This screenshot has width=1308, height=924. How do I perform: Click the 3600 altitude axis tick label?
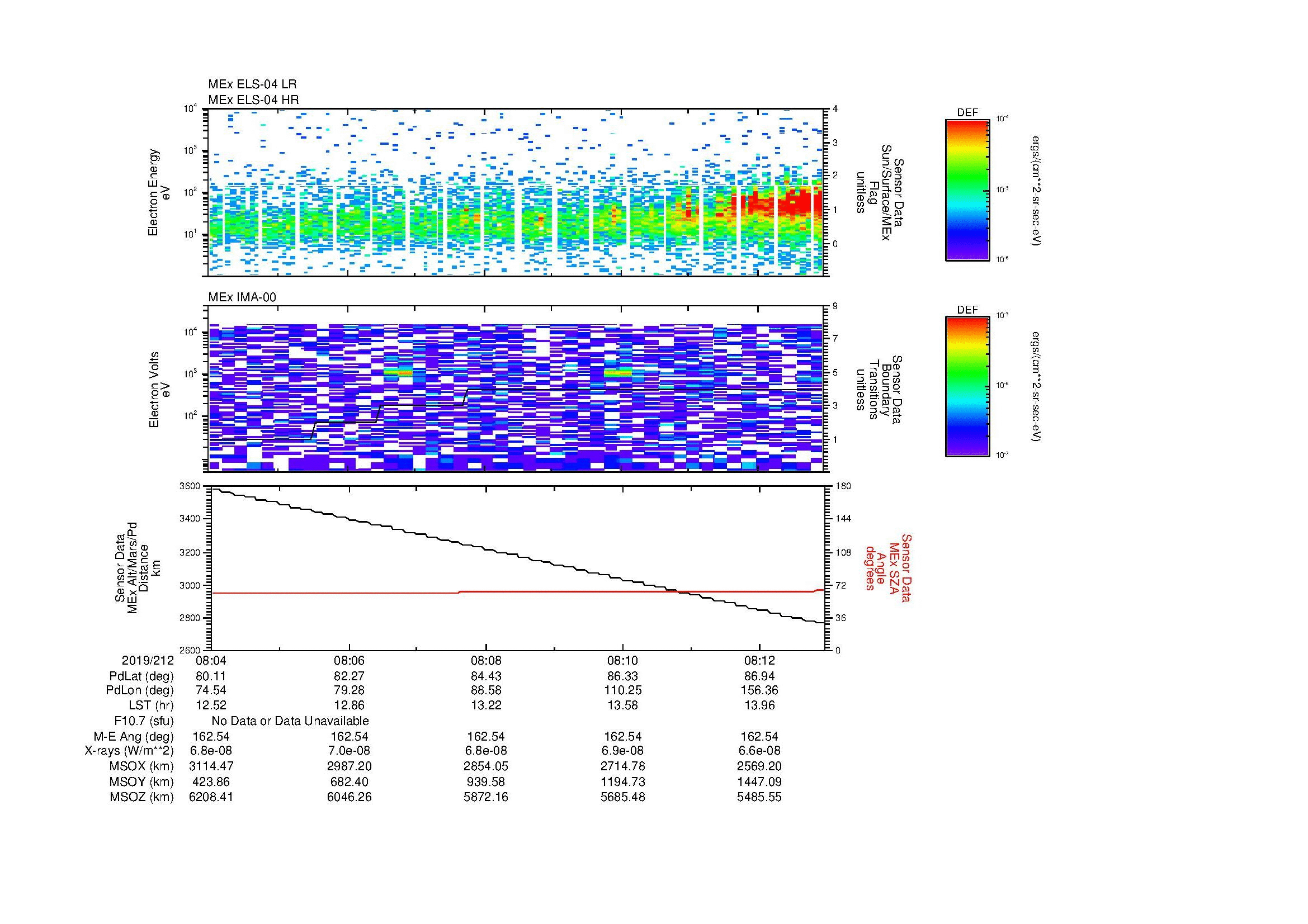[190, 486]
